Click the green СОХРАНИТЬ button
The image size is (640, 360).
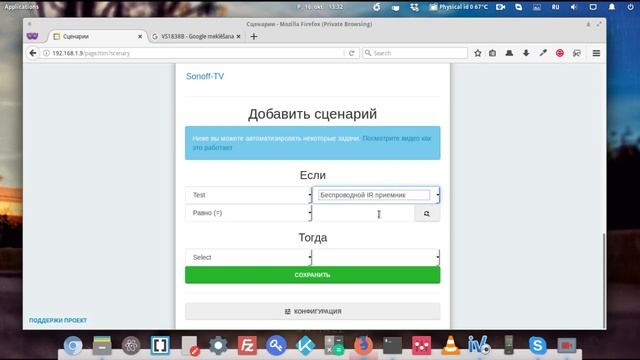pyautogui.click(x=313, y=275)
